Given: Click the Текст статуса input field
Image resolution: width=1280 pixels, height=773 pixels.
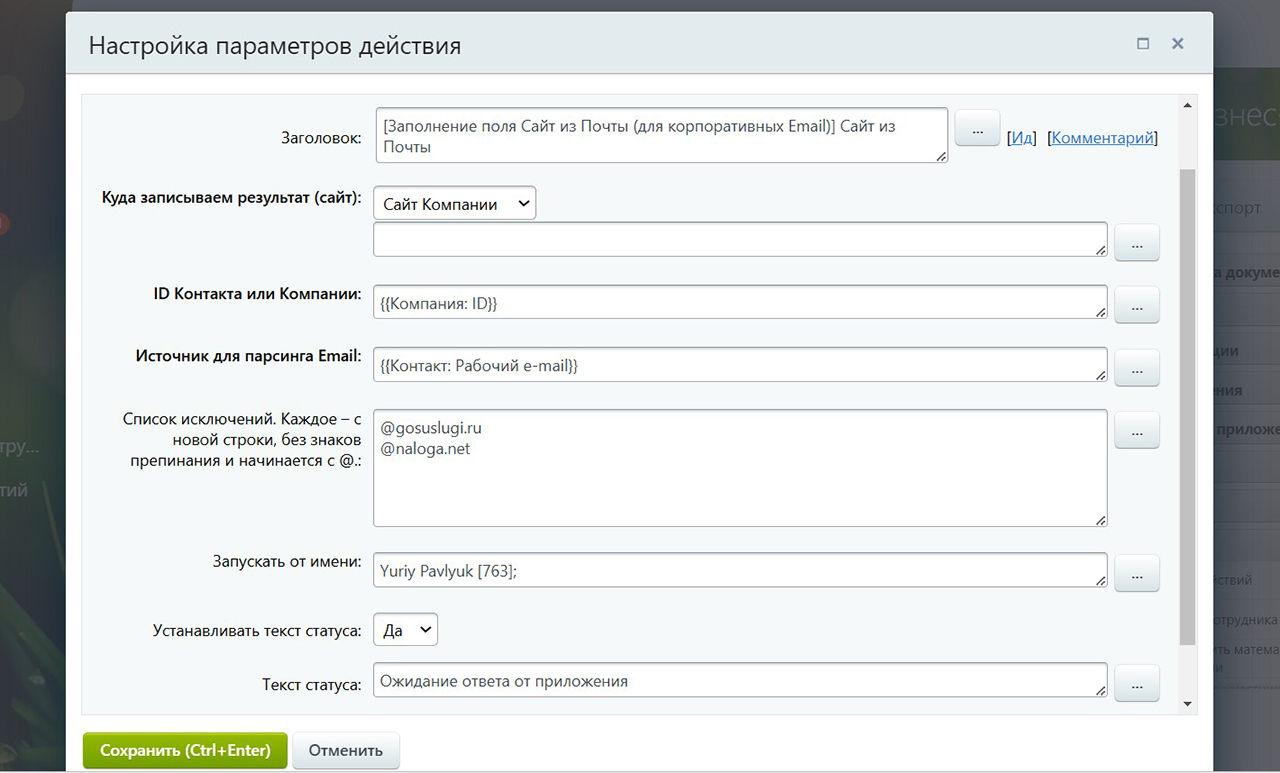Looking at the screenshot, I should tap(740, 681).
